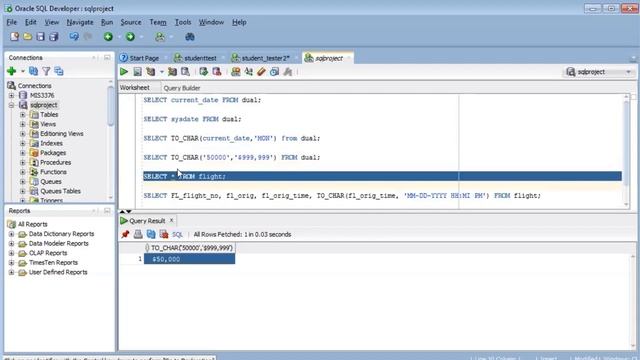The width and height of the screenshot is (640, 360).
Task: Click the green plus New Connection icon
Action: [11, 71]
